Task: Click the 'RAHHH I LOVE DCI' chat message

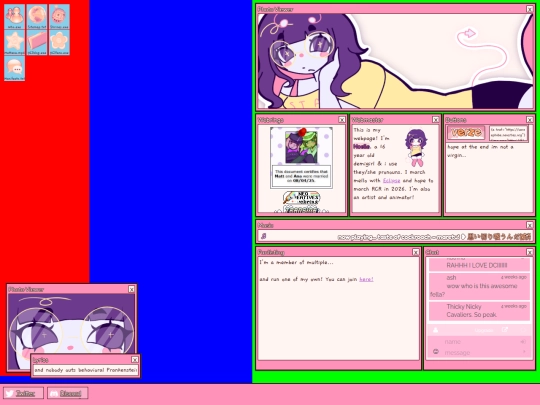Action: click(x=479, y=264)
